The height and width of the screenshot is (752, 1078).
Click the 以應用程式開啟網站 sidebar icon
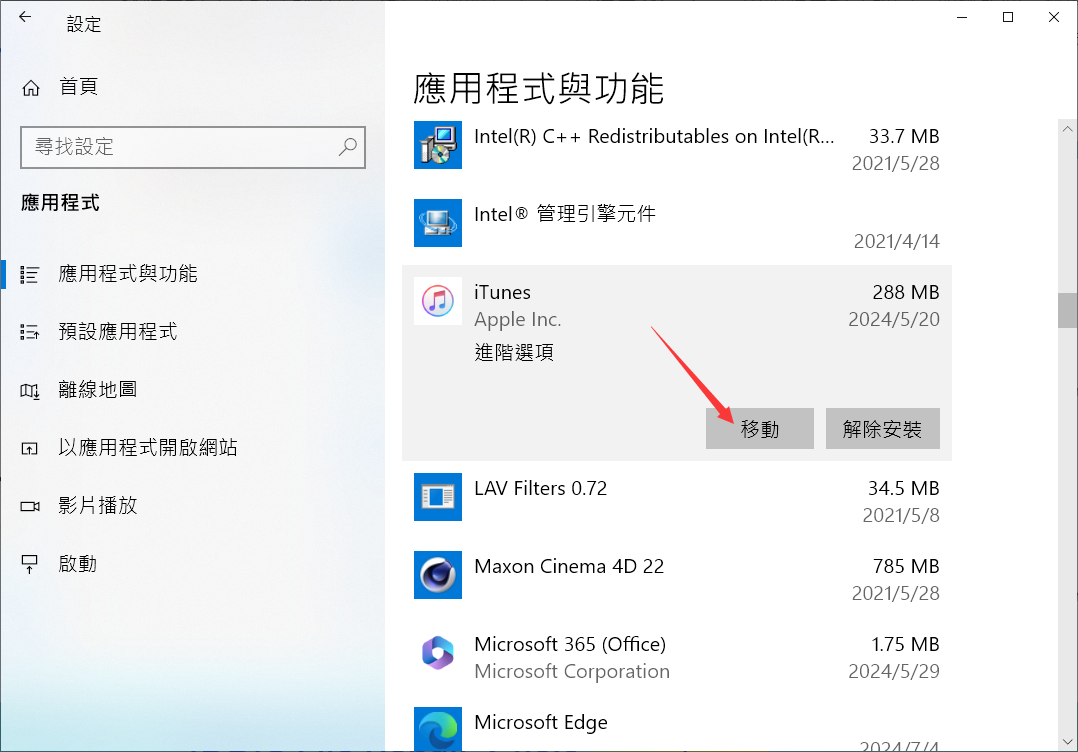click(30, 449)
